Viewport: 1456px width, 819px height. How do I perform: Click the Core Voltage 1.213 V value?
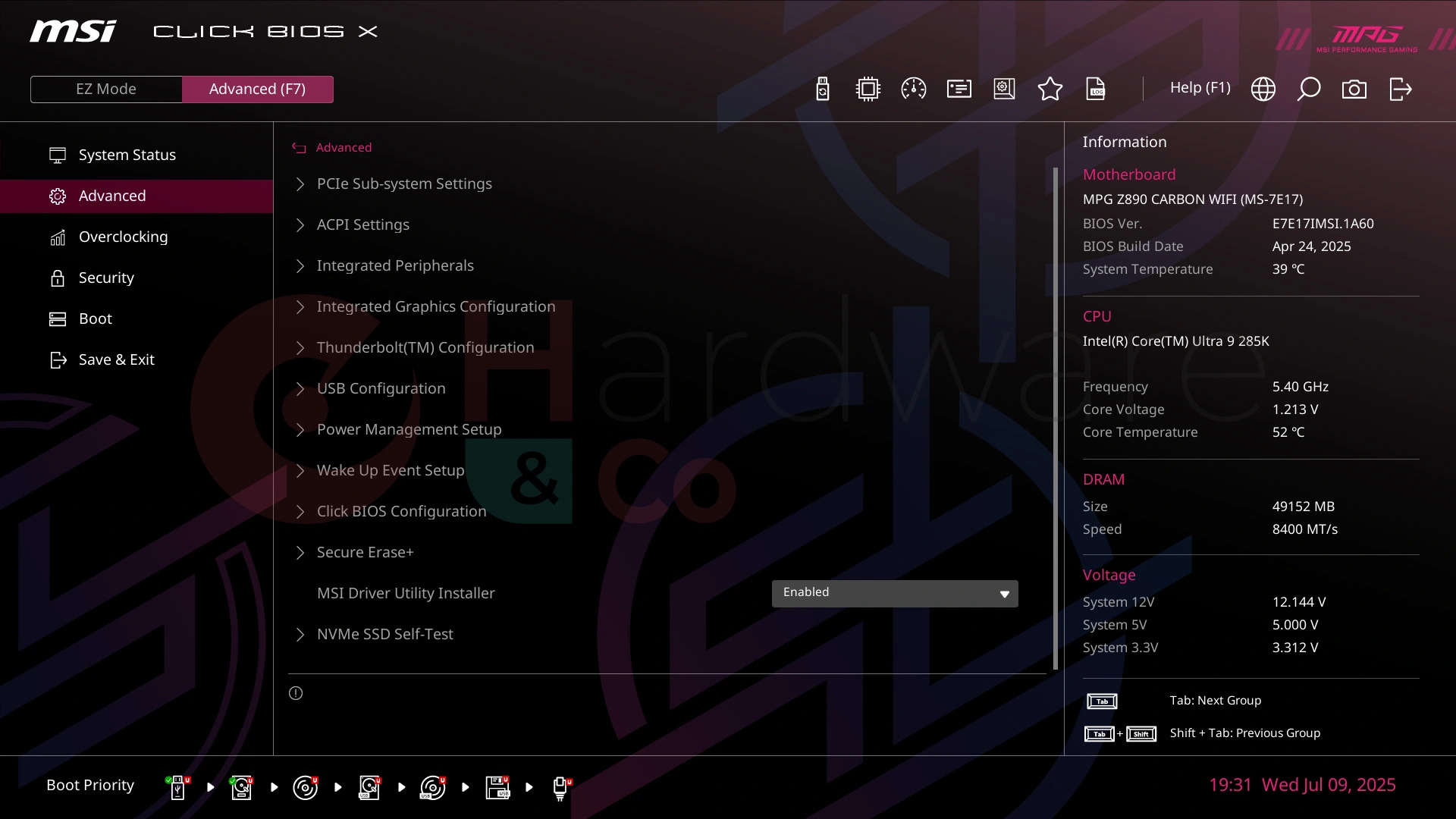(x=1295, y=409)
